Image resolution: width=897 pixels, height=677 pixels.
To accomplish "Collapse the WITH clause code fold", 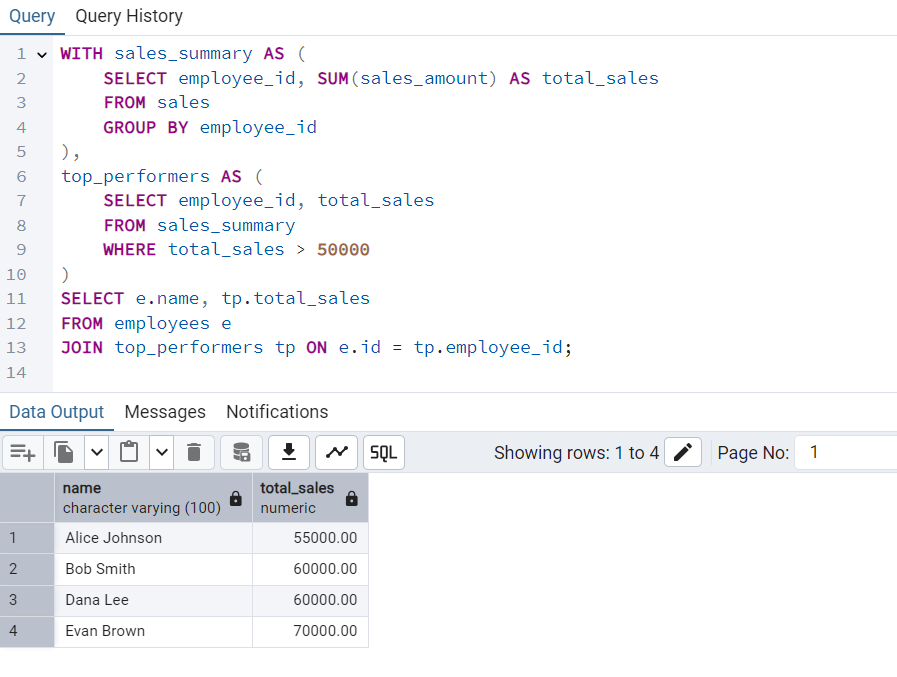I will click(x=44, y=53).
